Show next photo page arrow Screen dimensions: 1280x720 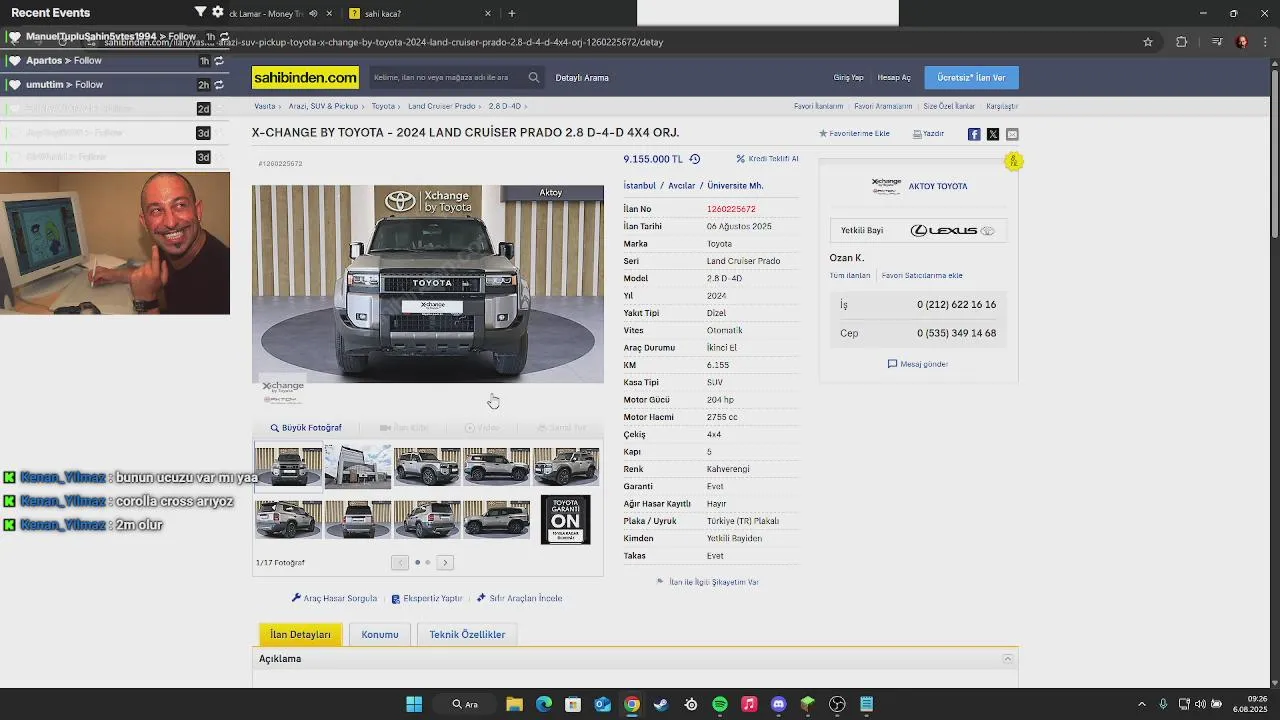(445, 562)
